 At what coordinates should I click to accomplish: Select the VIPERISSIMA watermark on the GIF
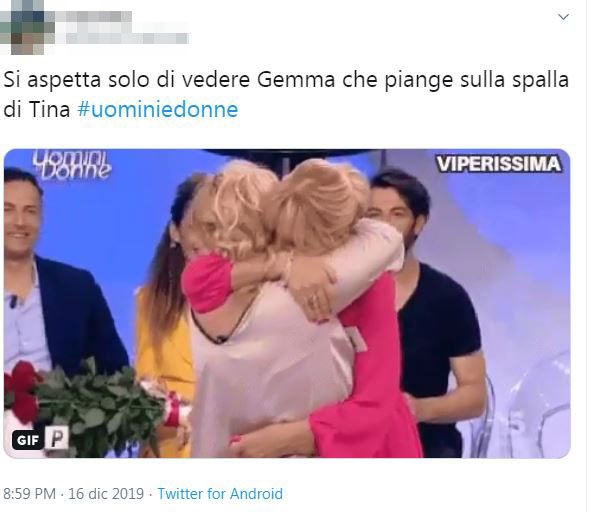click(498, 164)
